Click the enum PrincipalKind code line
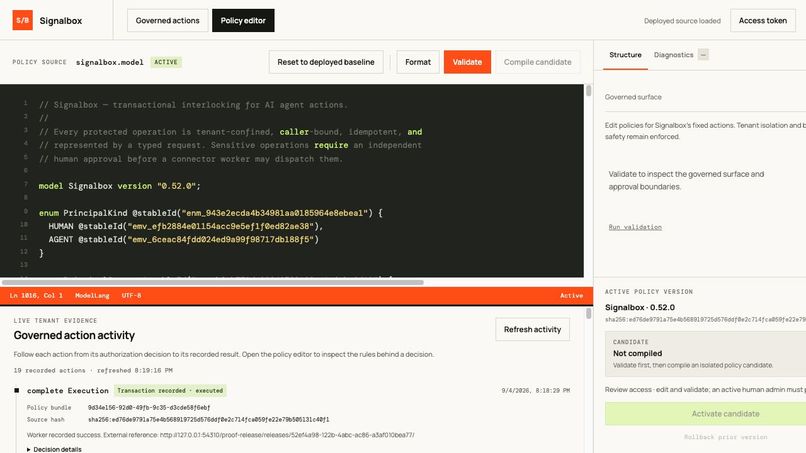Screen dimensions: 806x453 click(211, 212)
